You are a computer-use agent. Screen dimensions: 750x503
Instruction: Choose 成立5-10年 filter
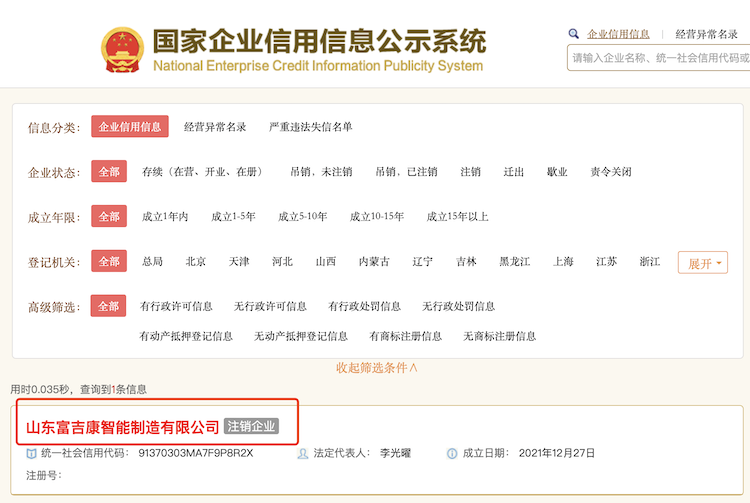303,217
